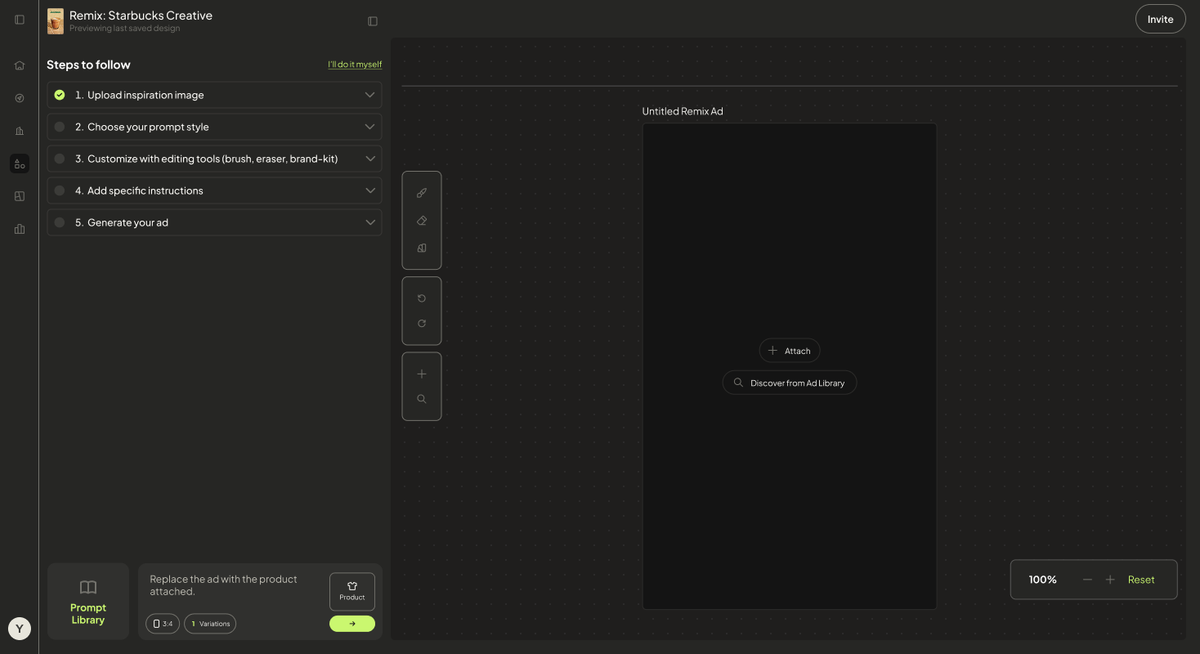Click the Invite button

[1160, 19]
